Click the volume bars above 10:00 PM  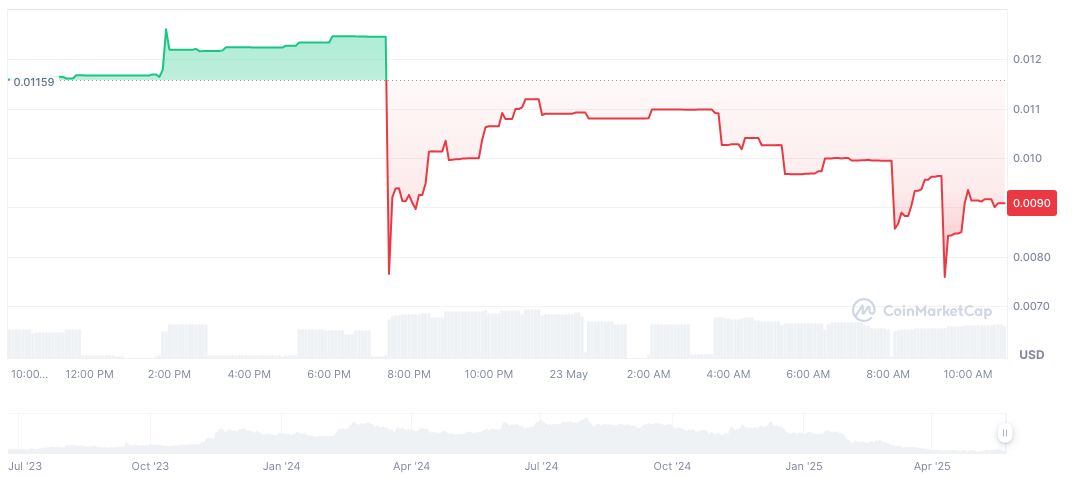pyautogui.click(x=488, y=334)
